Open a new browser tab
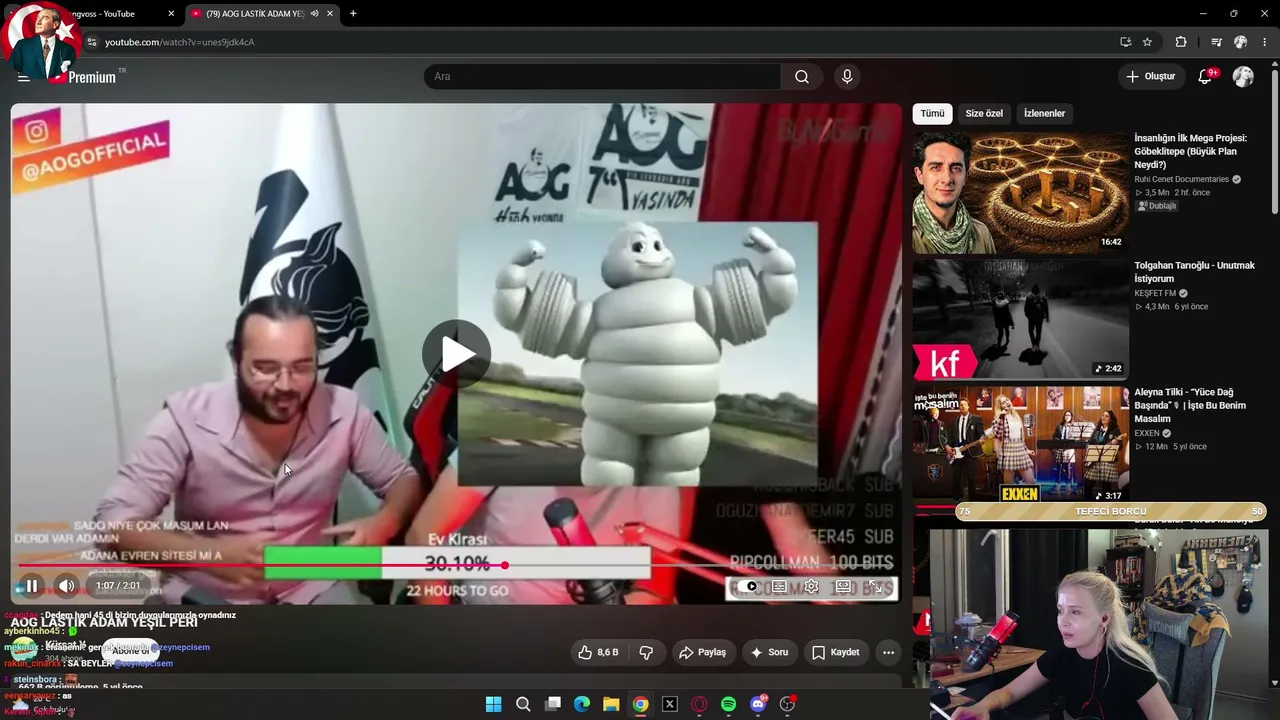Screen dimensions: 1280x720 353,14
